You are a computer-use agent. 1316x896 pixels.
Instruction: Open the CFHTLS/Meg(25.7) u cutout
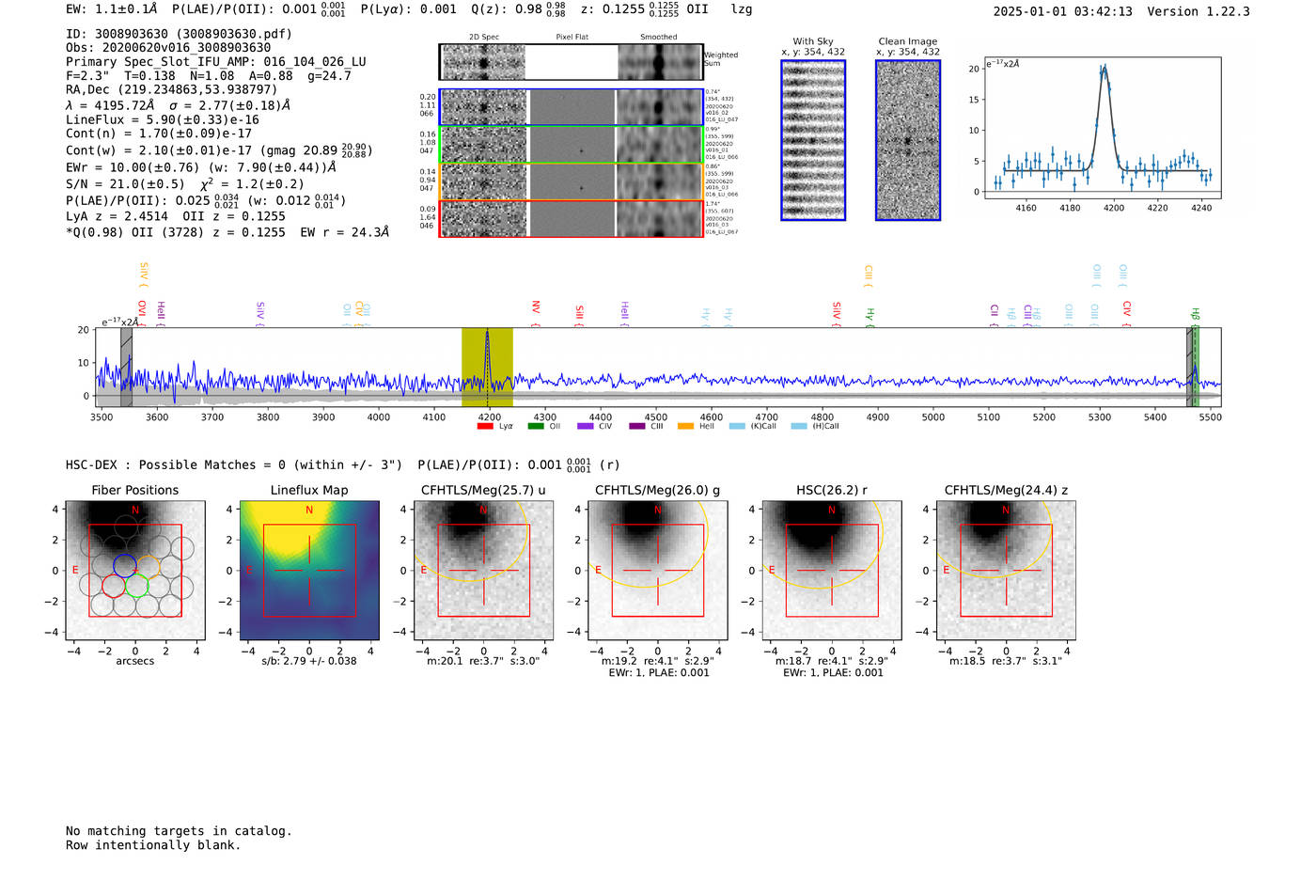tap(483, 571)
